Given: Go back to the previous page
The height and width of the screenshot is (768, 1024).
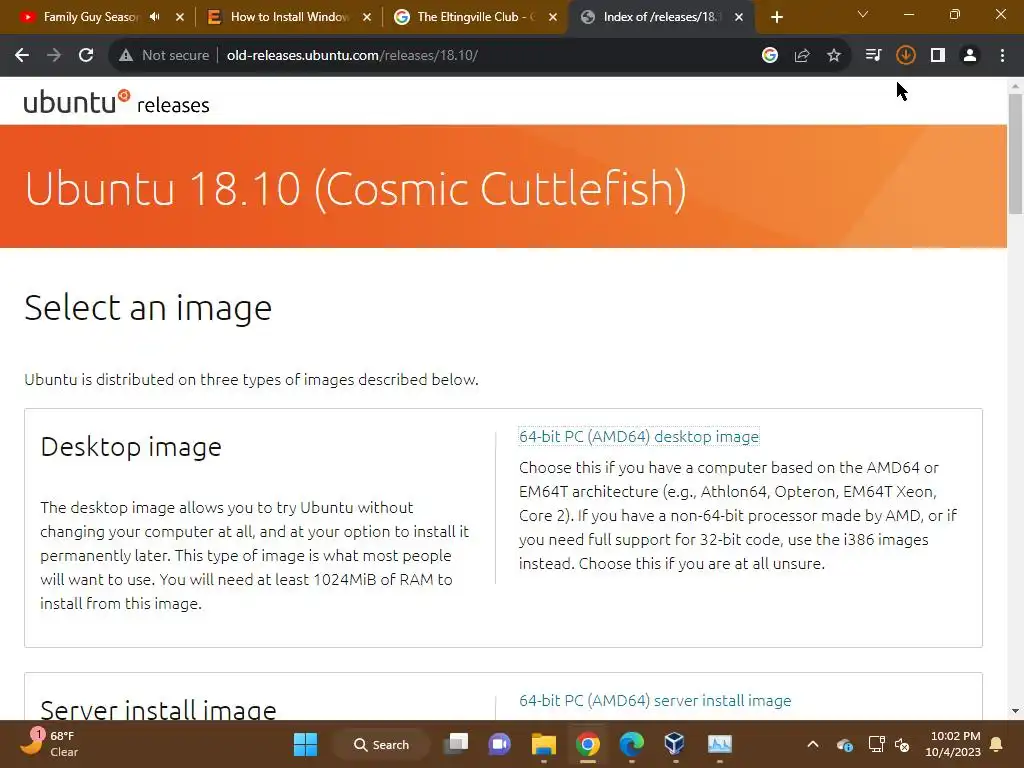Looking at the screenshot, I should (x=22, y=56).
